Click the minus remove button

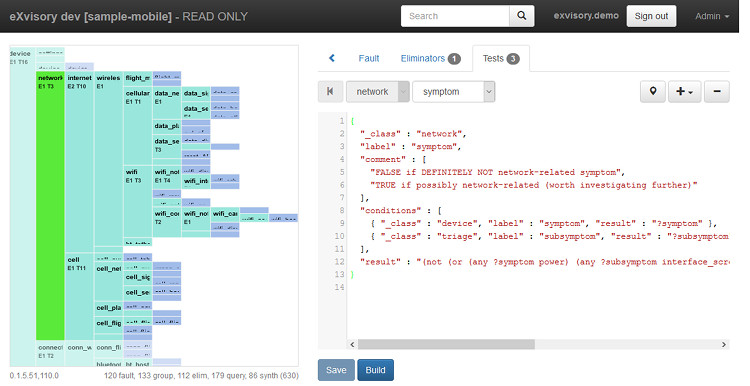point(717,91)
